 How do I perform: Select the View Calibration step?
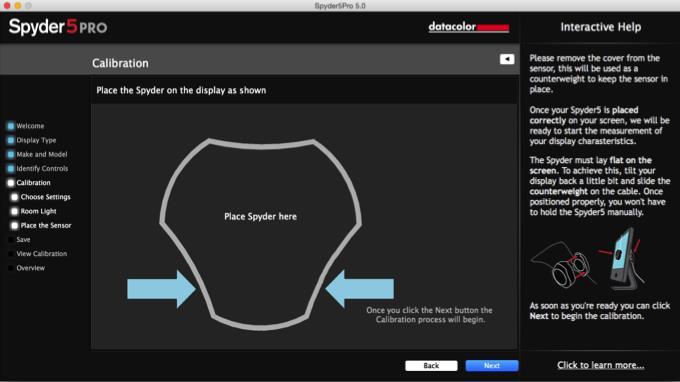(42, 254)
